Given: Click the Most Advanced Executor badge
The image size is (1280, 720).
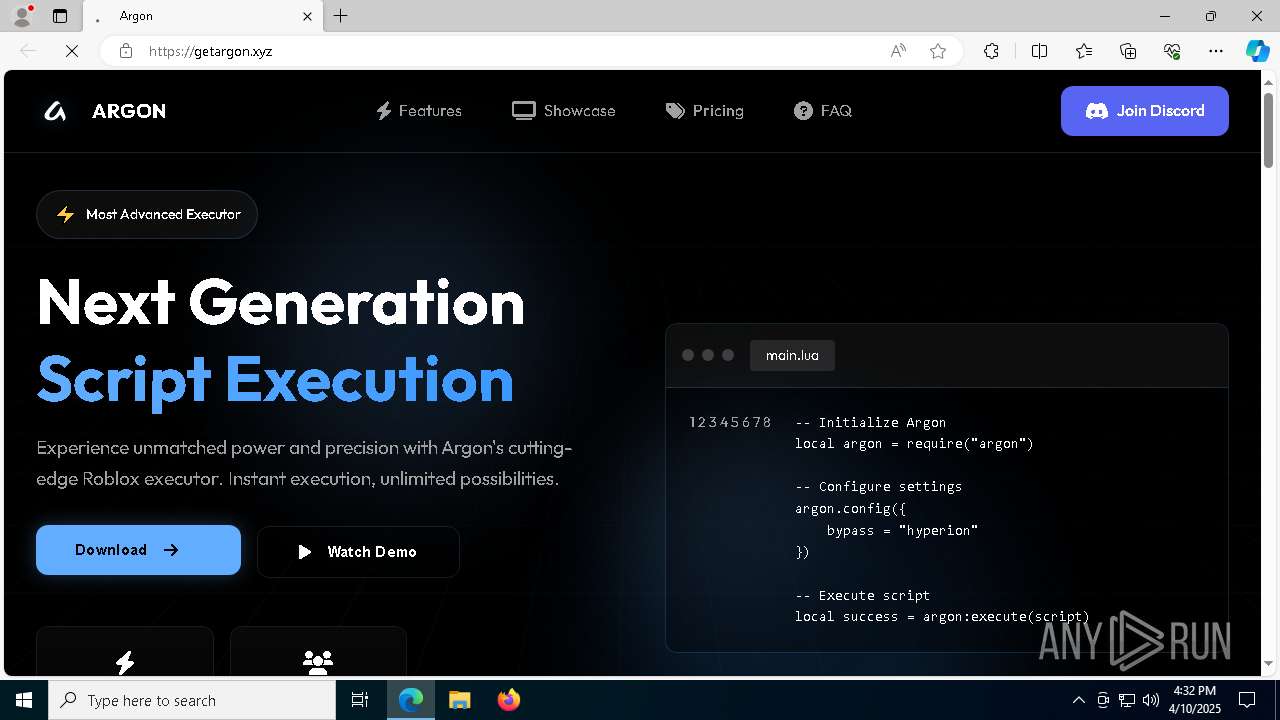Looking at the screenshot, I should (147, 214).
